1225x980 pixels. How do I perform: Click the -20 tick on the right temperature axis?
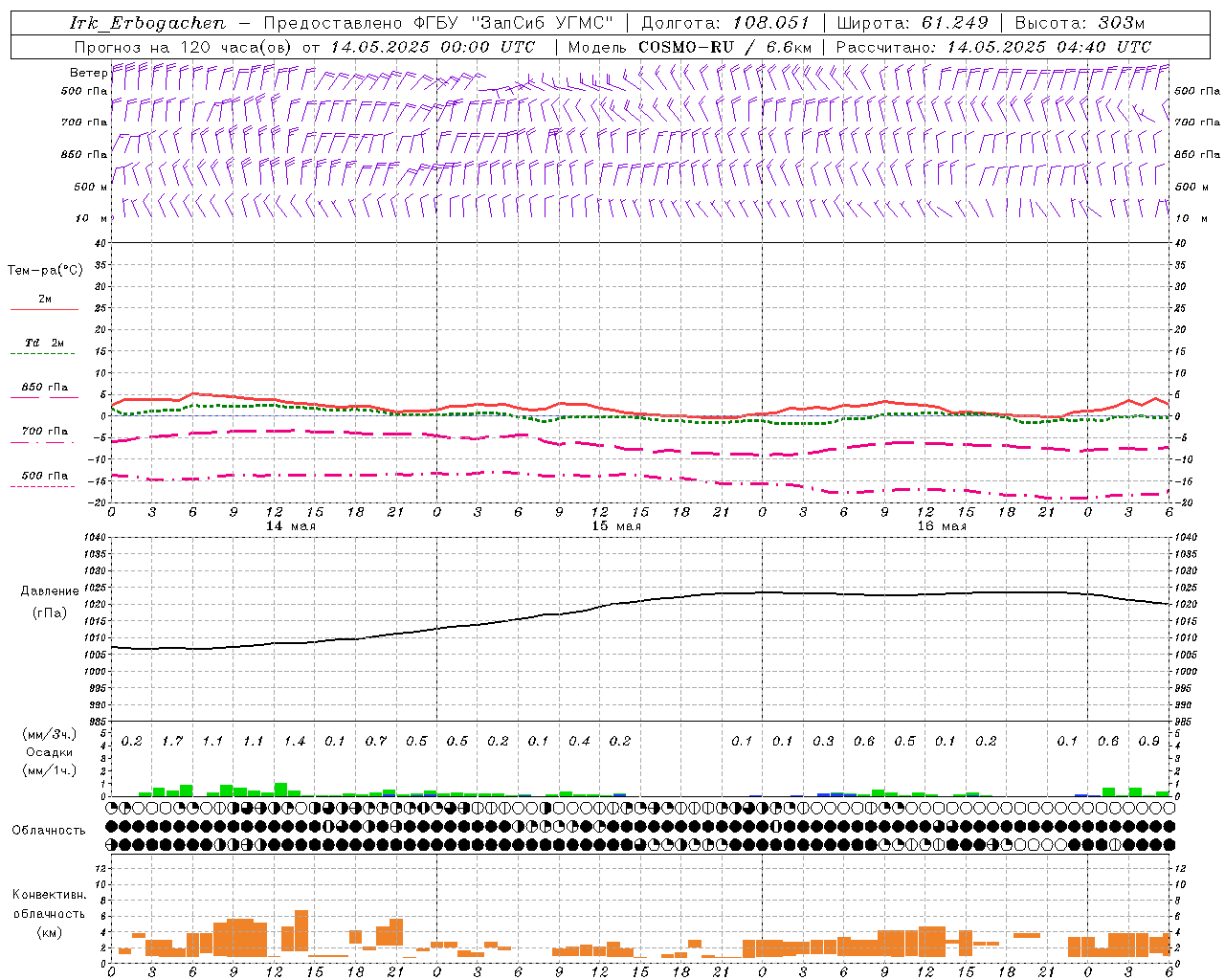[1183, 503]
